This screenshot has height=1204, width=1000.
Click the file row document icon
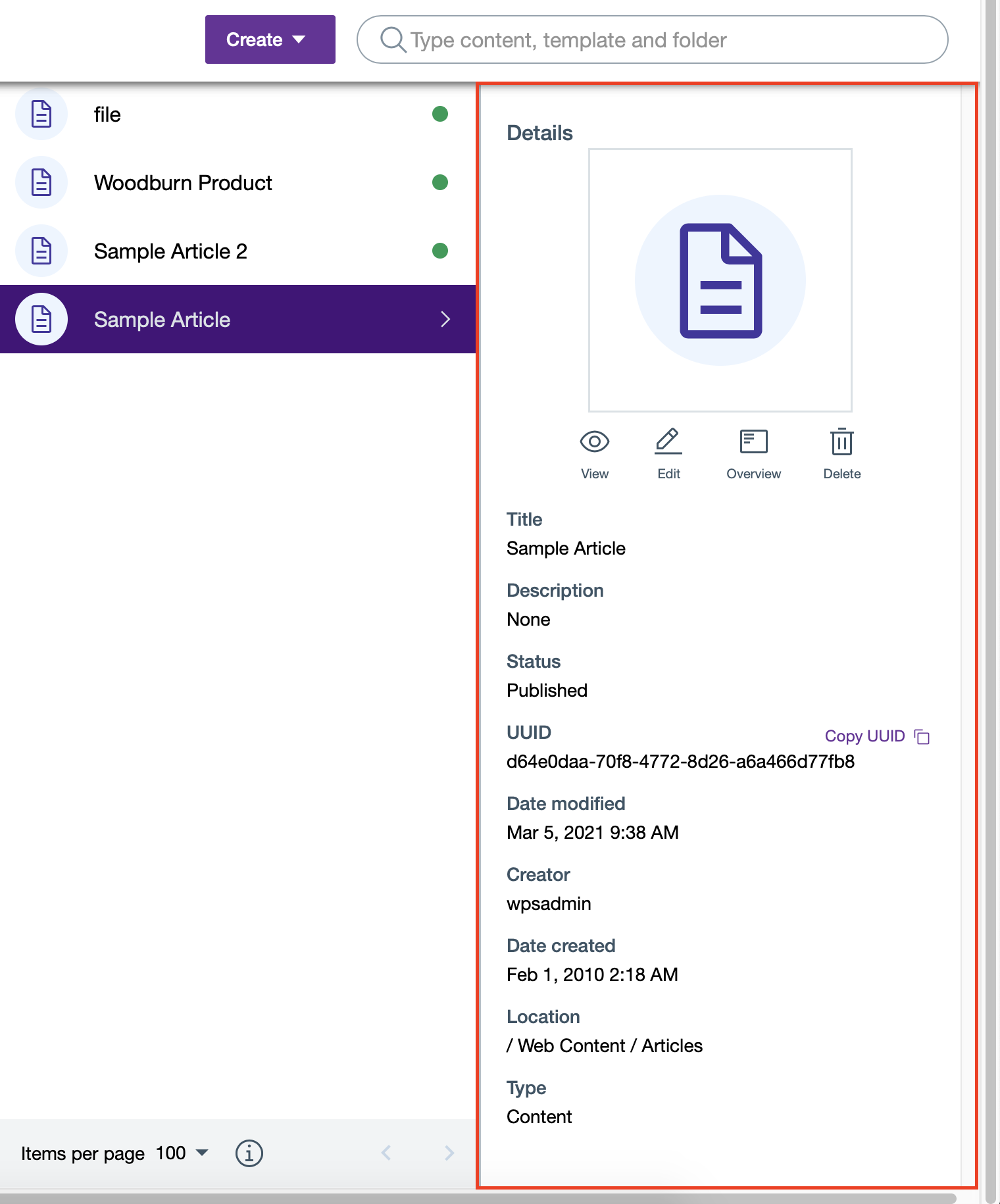click(x=41, y=114)
